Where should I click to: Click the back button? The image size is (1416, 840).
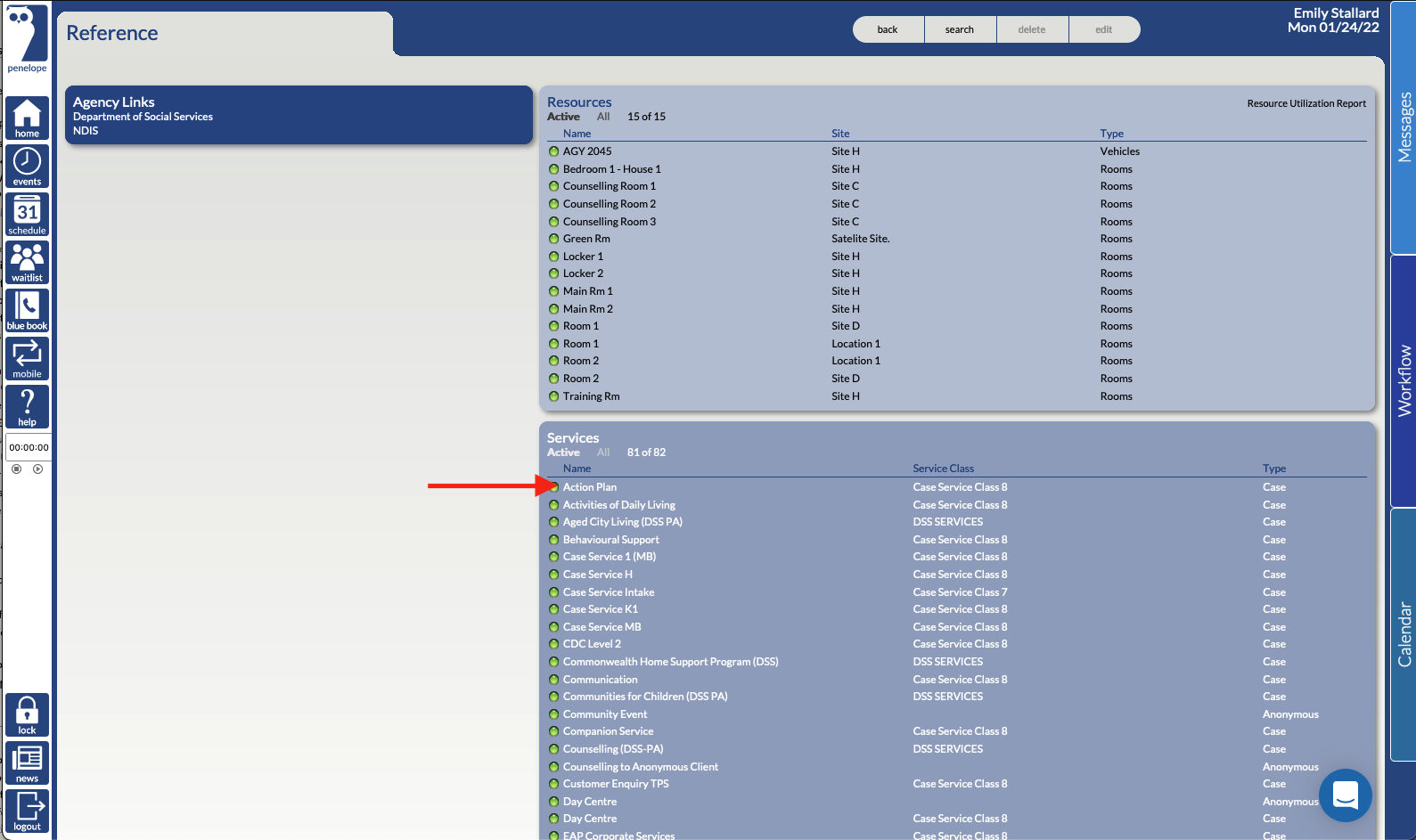click(888, 29)
